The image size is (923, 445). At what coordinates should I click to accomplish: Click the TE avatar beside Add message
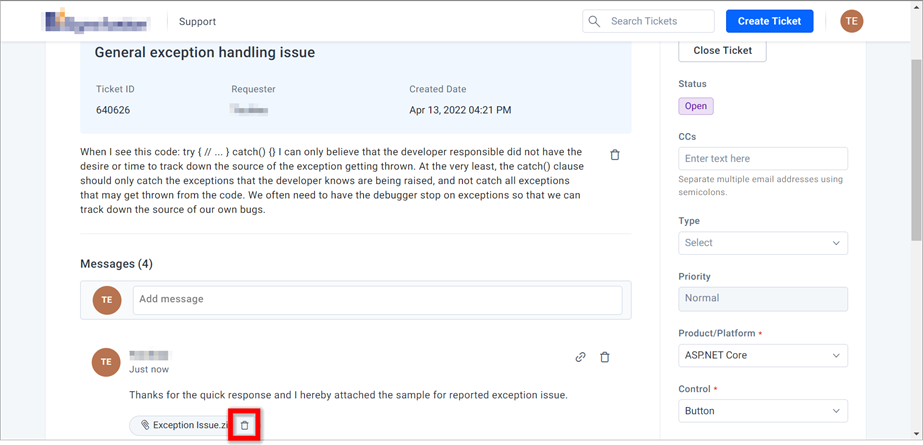pos(107,300)
